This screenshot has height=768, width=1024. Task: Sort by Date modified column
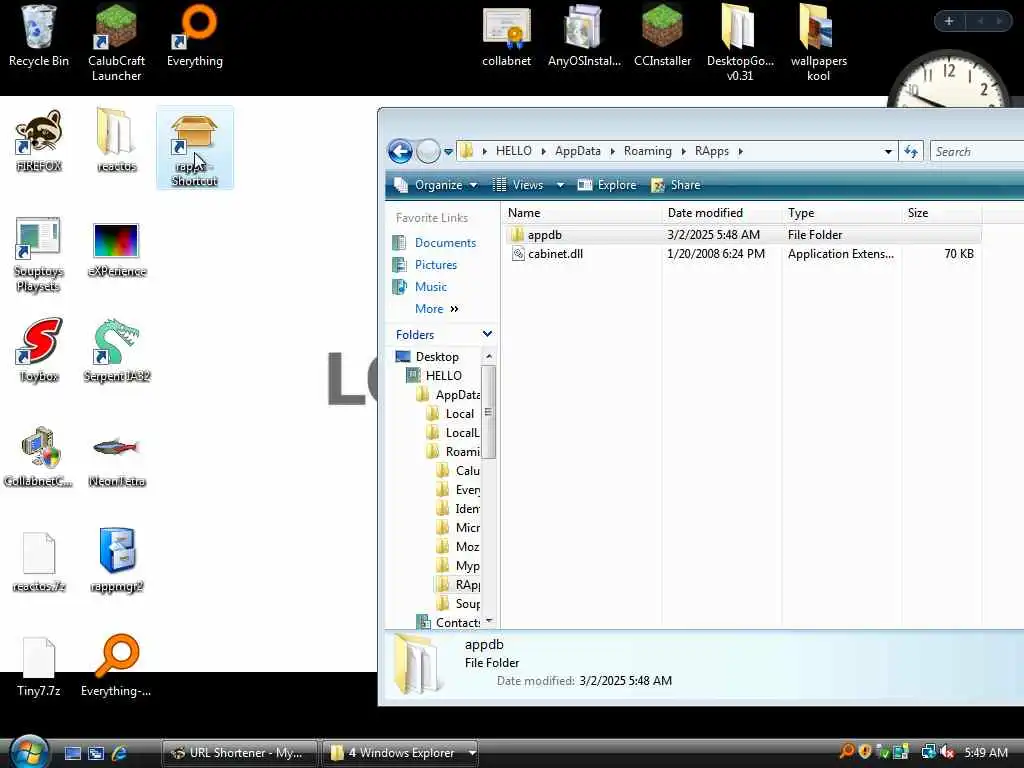point(722,213)
